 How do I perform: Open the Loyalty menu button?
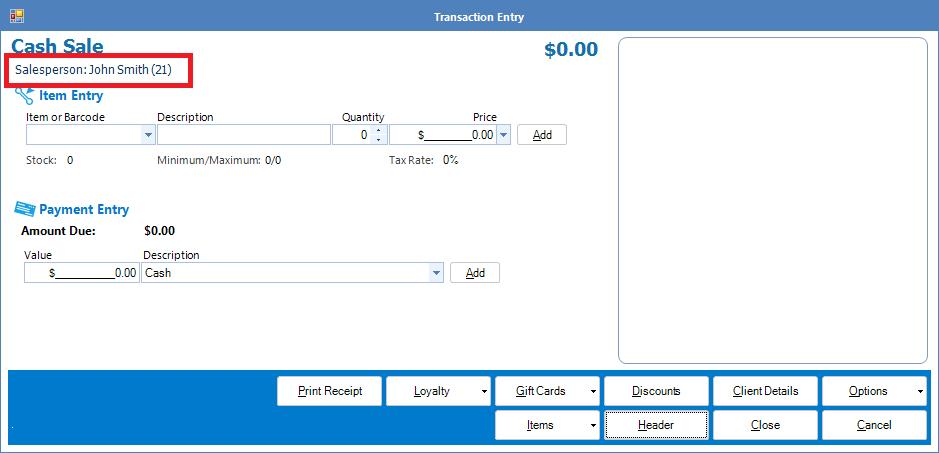[439, 391]
